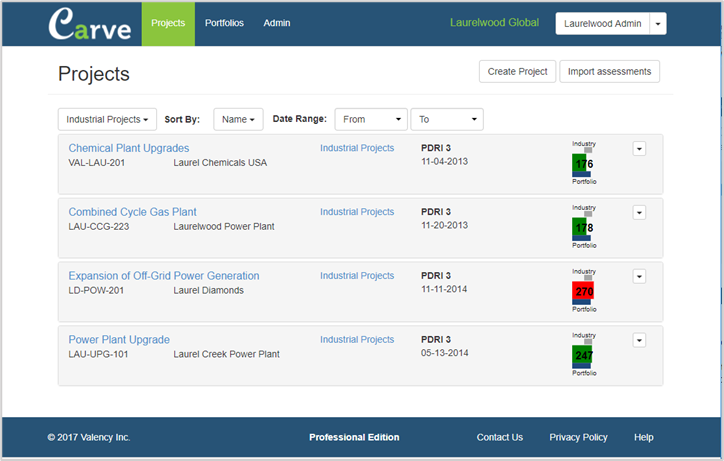Click the green 178 score indicator
This screenshot has width=724, height=461.
tap(583, 227)
